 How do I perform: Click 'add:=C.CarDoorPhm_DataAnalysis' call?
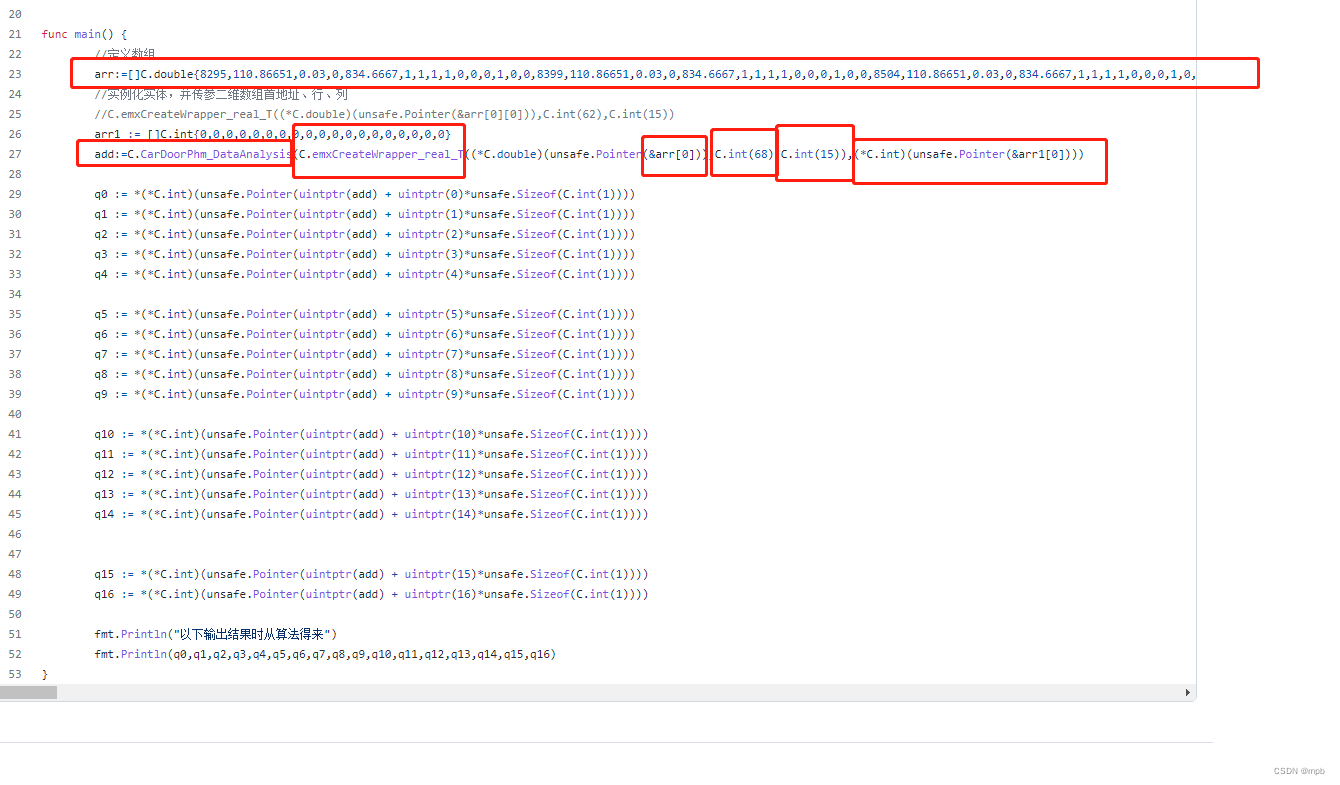pyautogui.click(x=193, y=154)
